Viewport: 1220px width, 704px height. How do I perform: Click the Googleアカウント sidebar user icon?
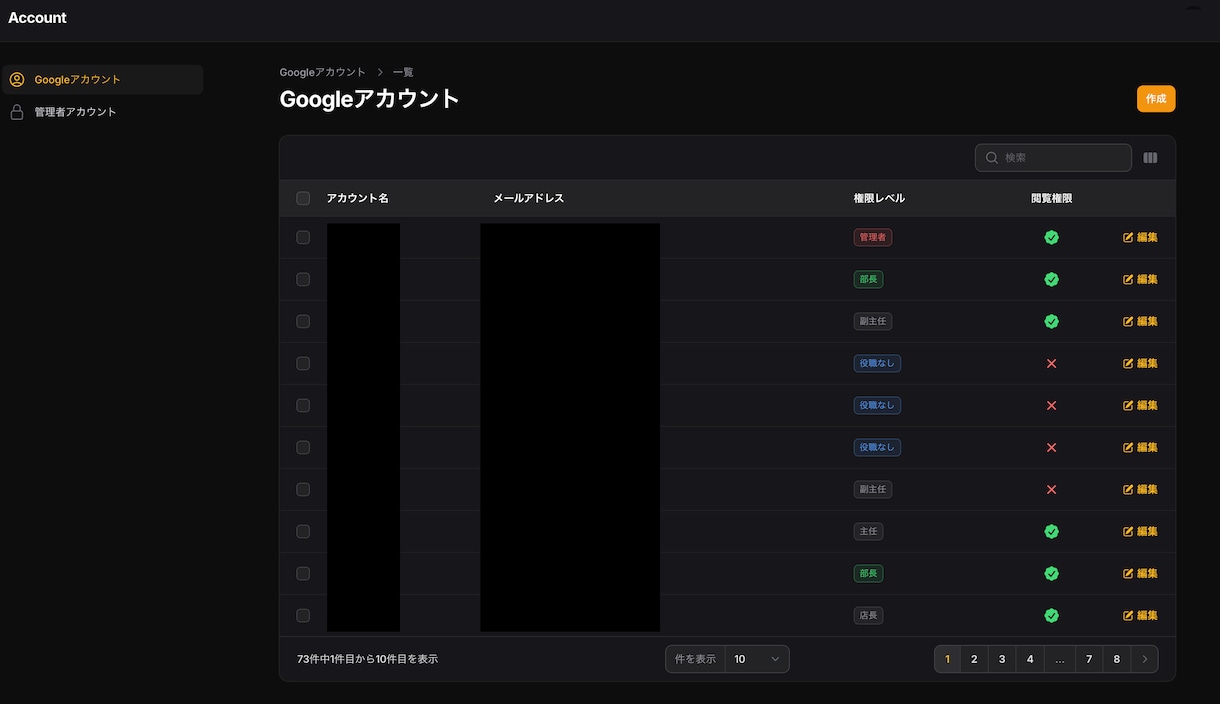17,80
